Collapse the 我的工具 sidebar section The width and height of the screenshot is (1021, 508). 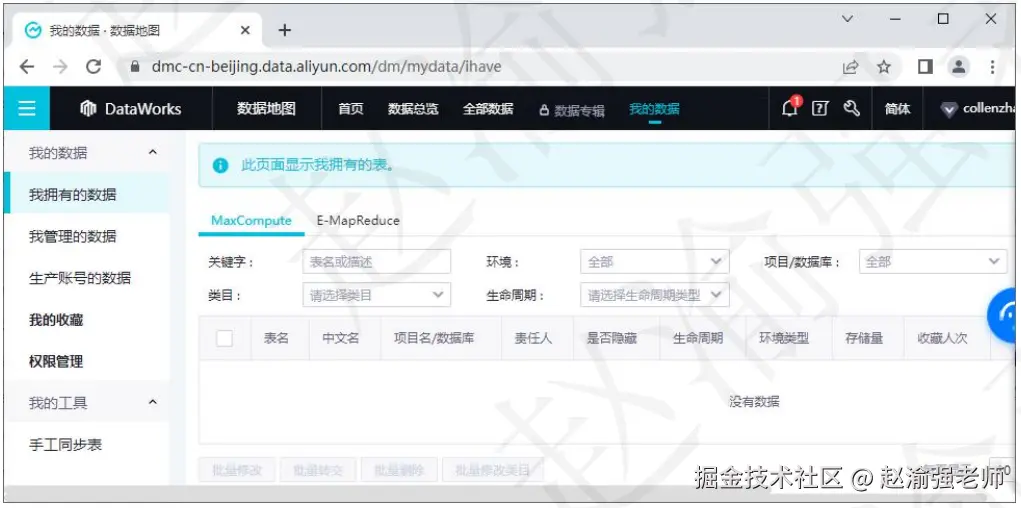coord(153,402)
